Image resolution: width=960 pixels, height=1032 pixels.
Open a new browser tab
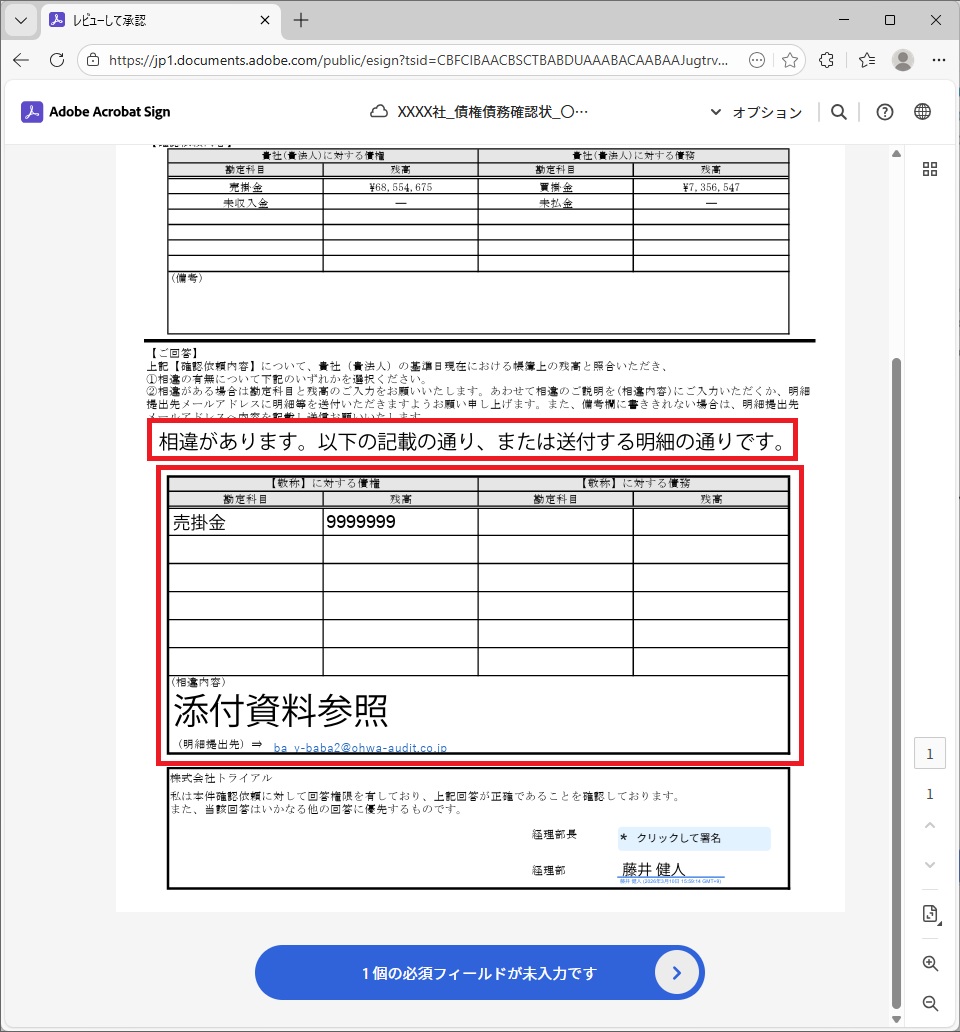pyautogui.click(x=301, y=20)
